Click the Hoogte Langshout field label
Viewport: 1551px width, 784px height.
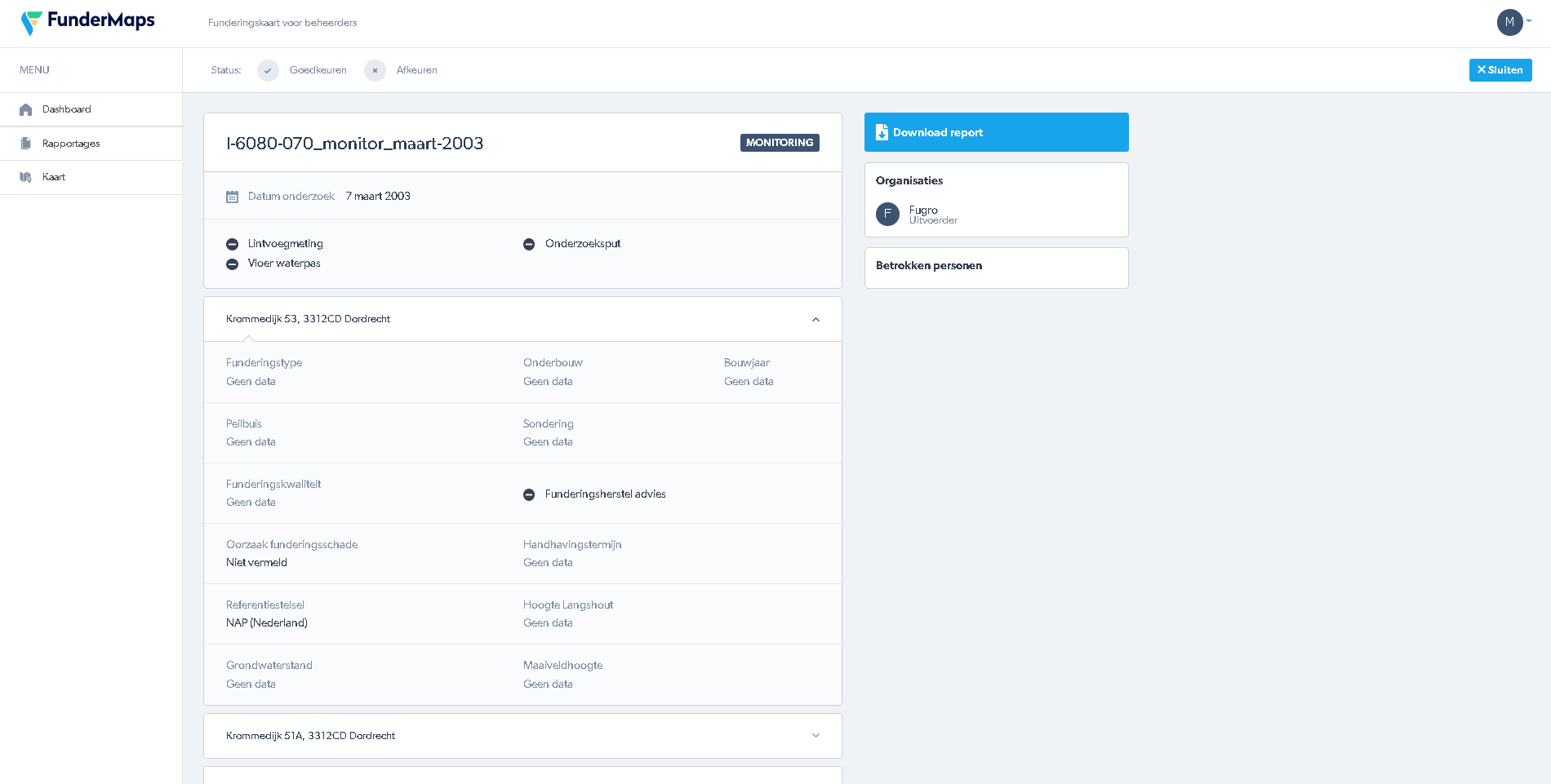click(x=568, y=605)
